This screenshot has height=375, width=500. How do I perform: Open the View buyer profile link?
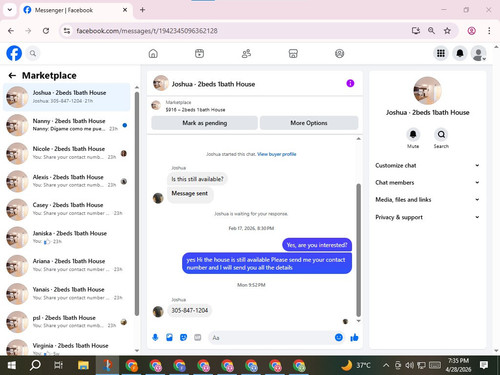point(277,154)
